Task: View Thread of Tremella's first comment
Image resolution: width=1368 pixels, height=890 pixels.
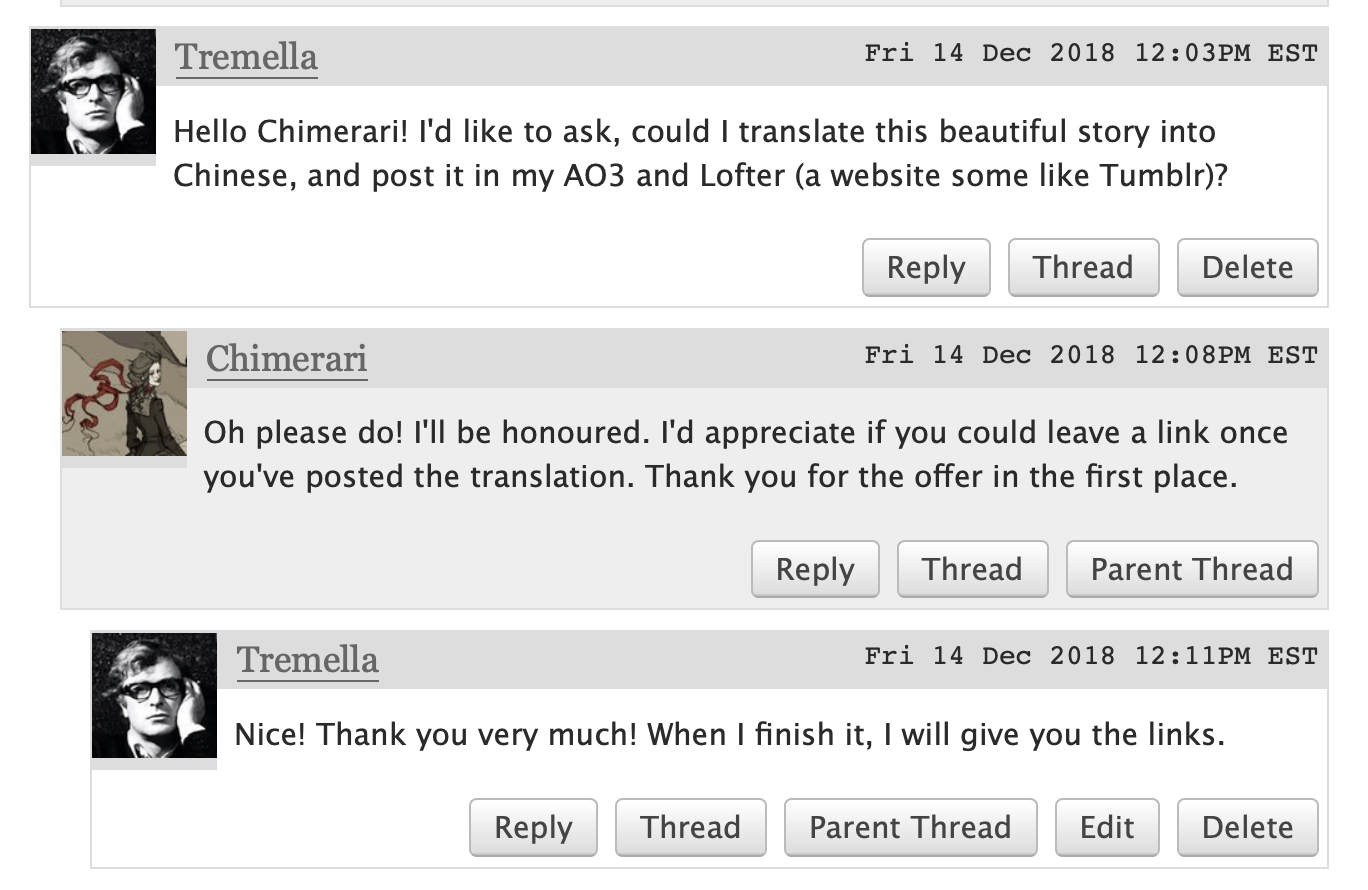Action: tap(1083, 267)
